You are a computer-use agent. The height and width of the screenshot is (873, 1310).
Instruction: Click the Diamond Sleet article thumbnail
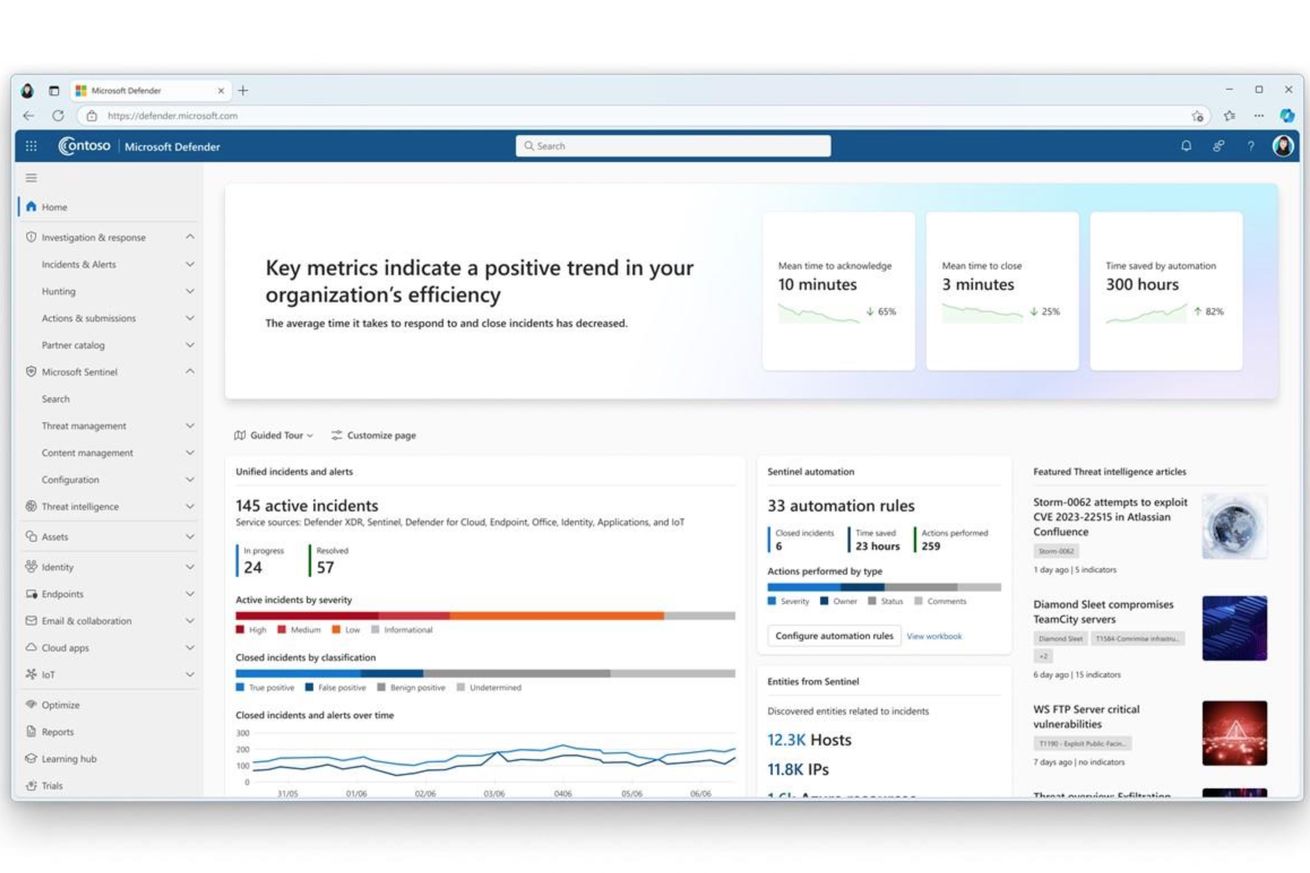point(1234,628)
